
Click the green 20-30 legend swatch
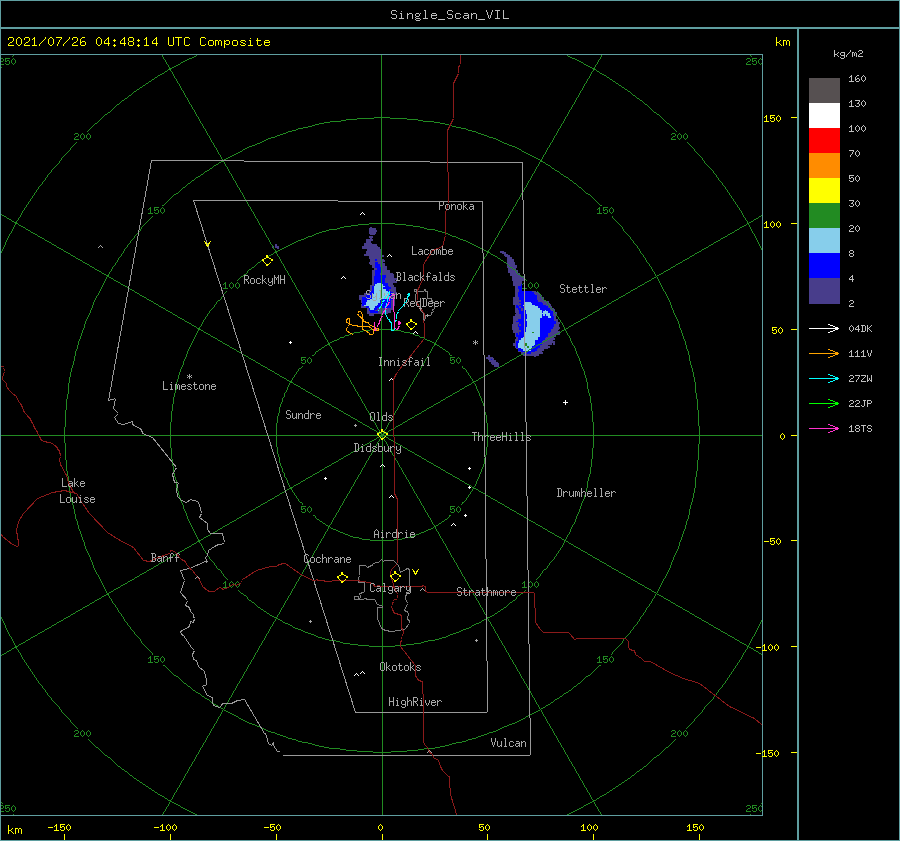tap(824, 216)
